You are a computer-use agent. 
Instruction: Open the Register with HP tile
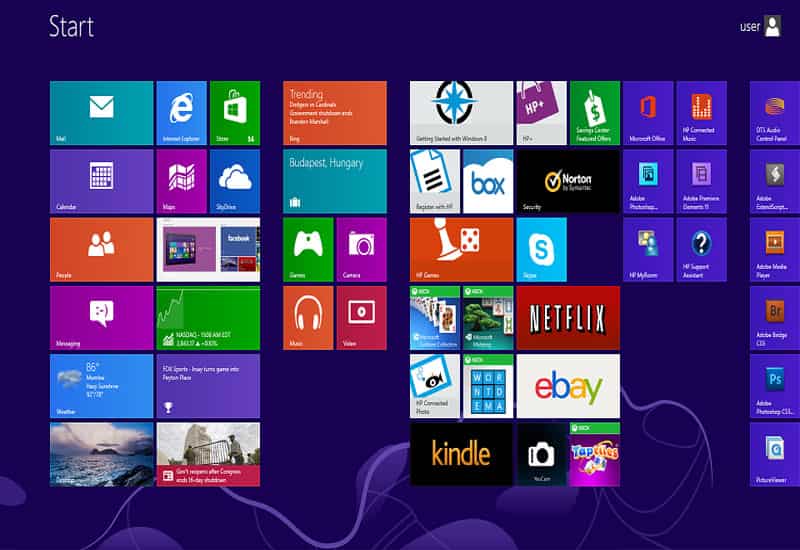435,181
